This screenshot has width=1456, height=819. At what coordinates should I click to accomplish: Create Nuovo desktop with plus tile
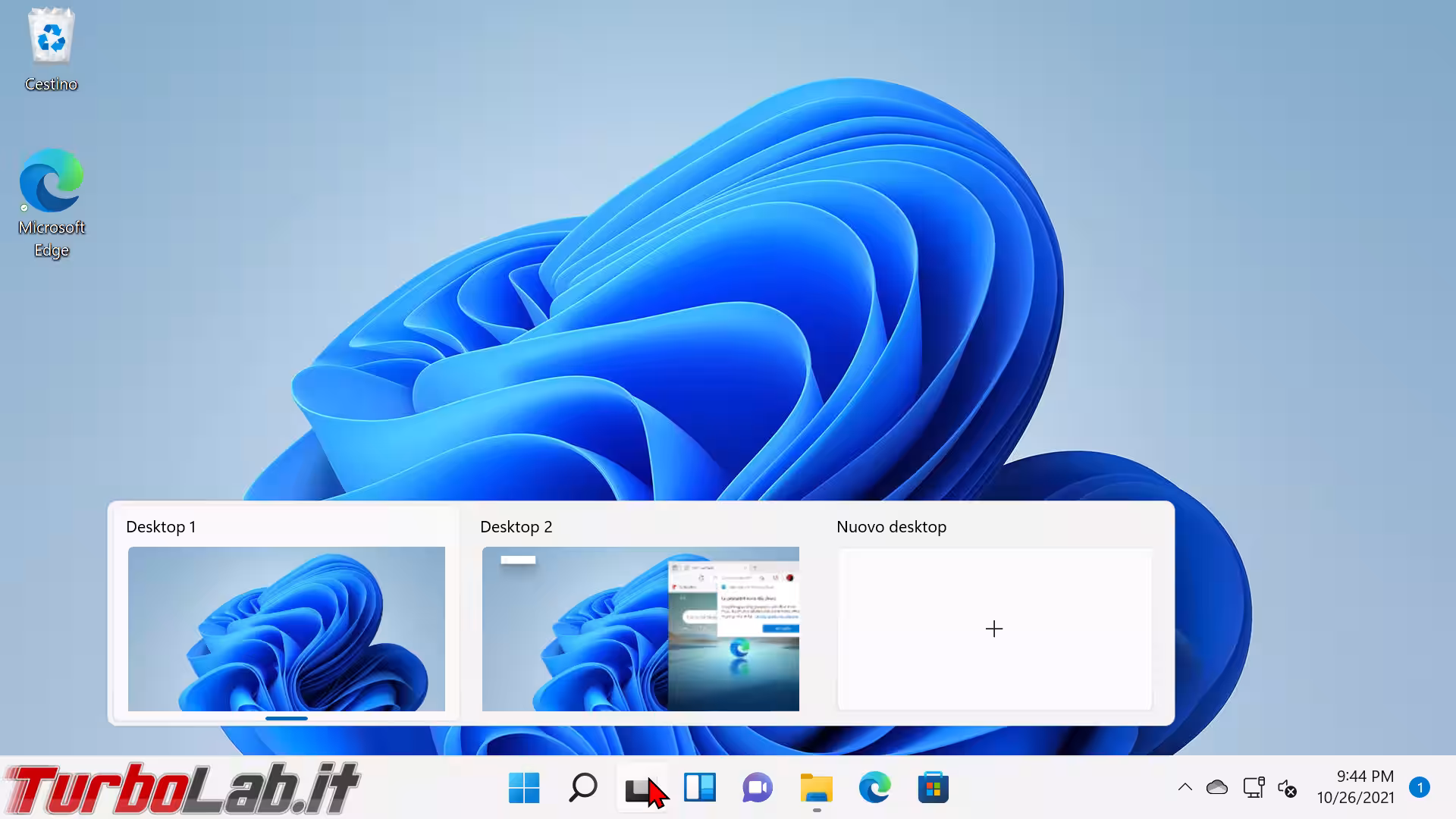pos(994,629)
